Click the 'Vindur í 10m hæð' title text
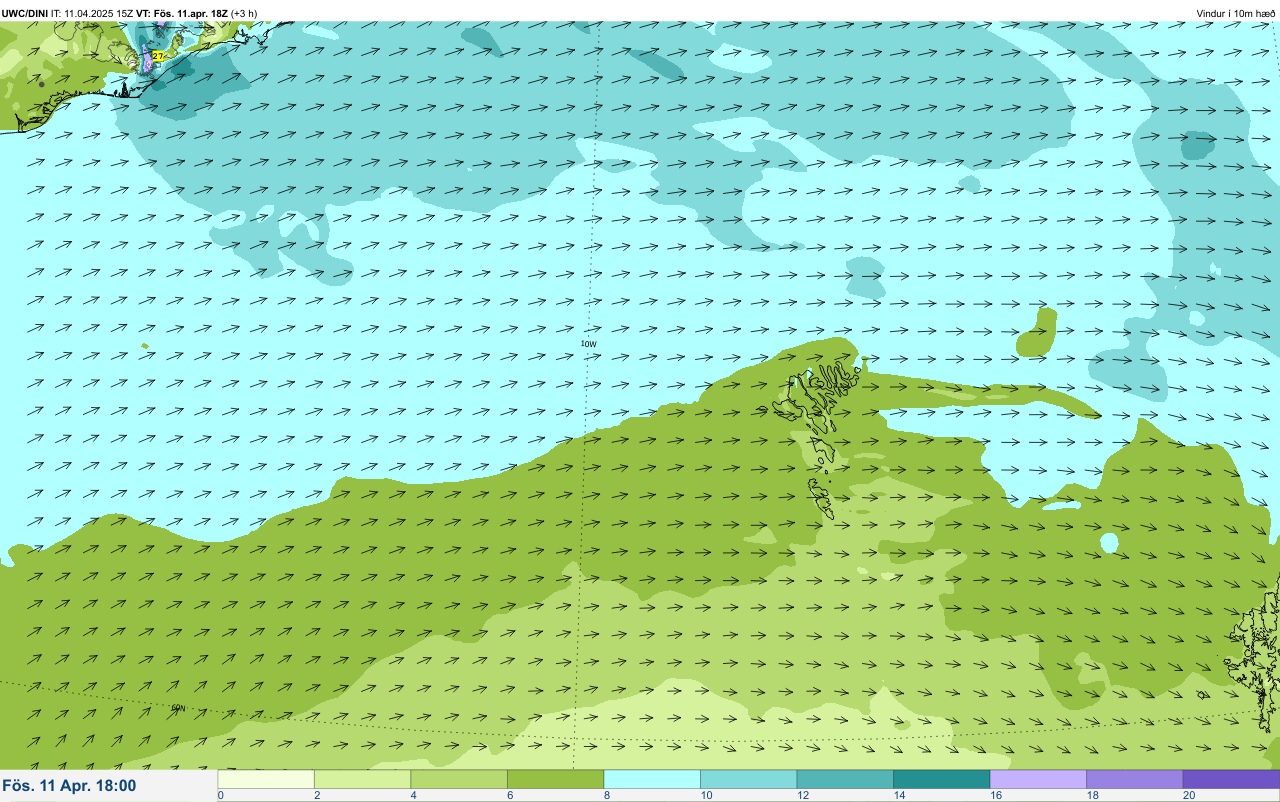1280x802 pixels. (1236, 13)
